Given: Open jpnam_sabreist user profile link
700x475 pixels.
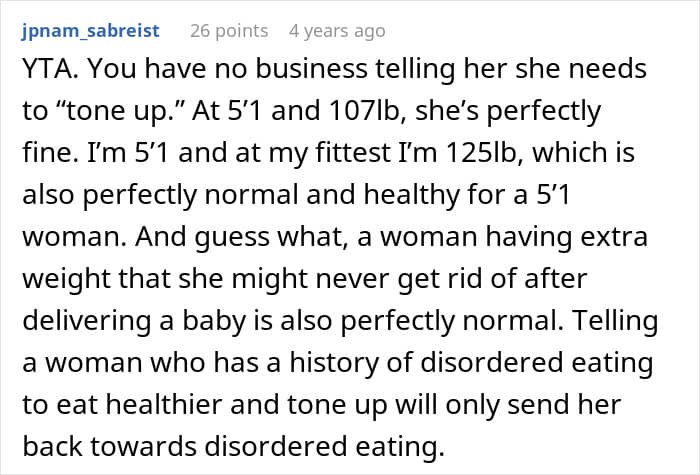Looking at the screenshot, I should tap(90, 31).
